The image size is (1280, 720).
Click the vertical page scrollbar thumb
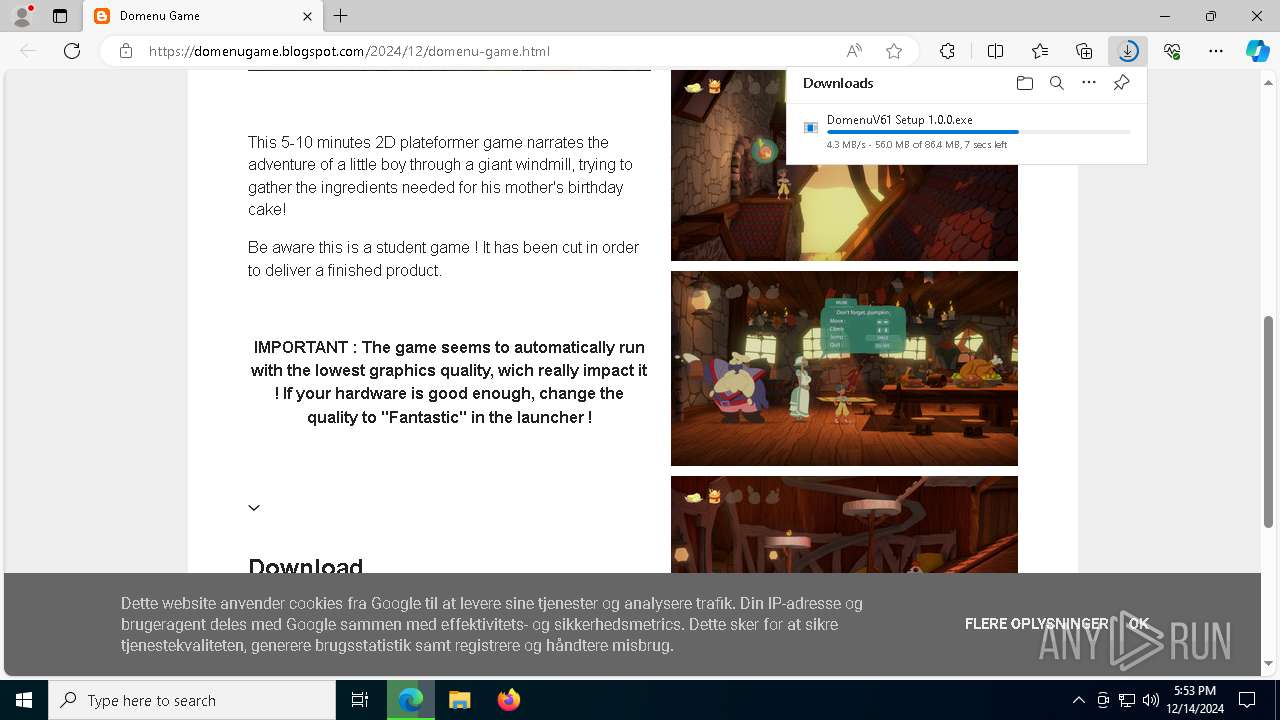[1269, 421]
